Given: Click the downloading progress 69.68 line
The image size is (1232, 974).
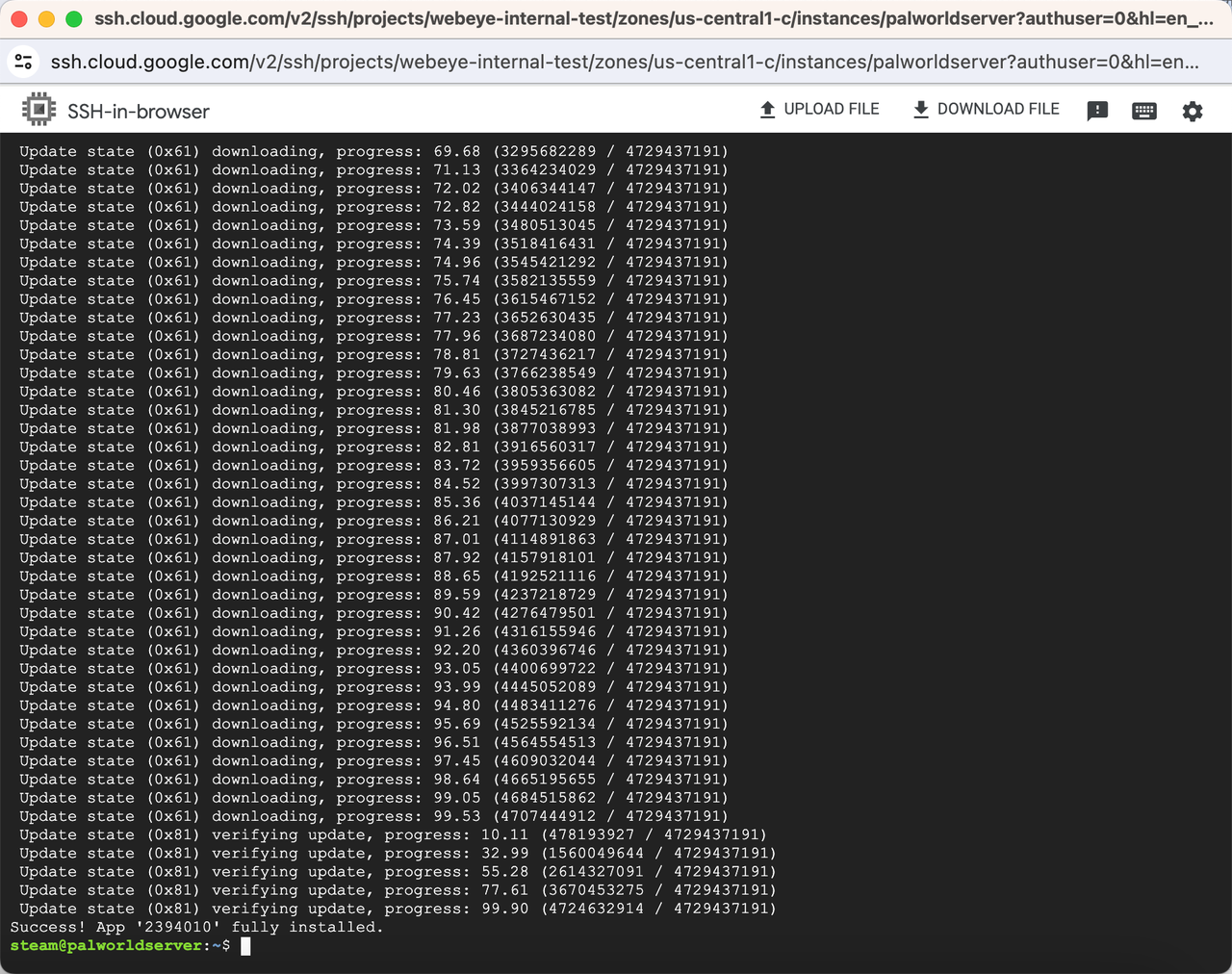Looking at the screenshot, I should (373, 151).
